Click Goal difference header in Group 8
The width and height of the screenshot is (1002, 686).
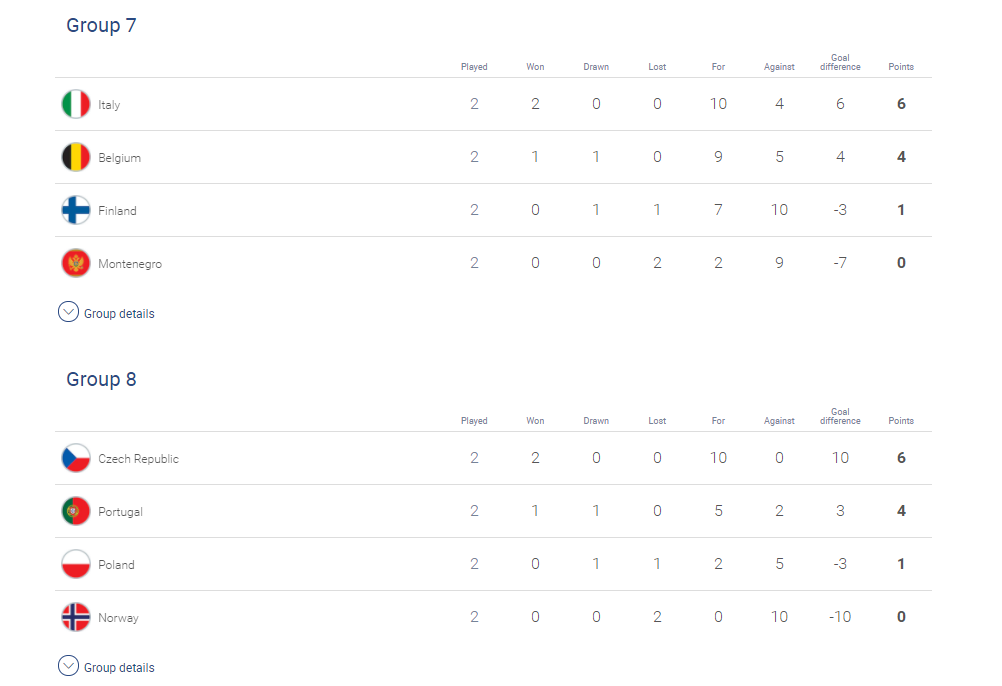pos(840,416)
